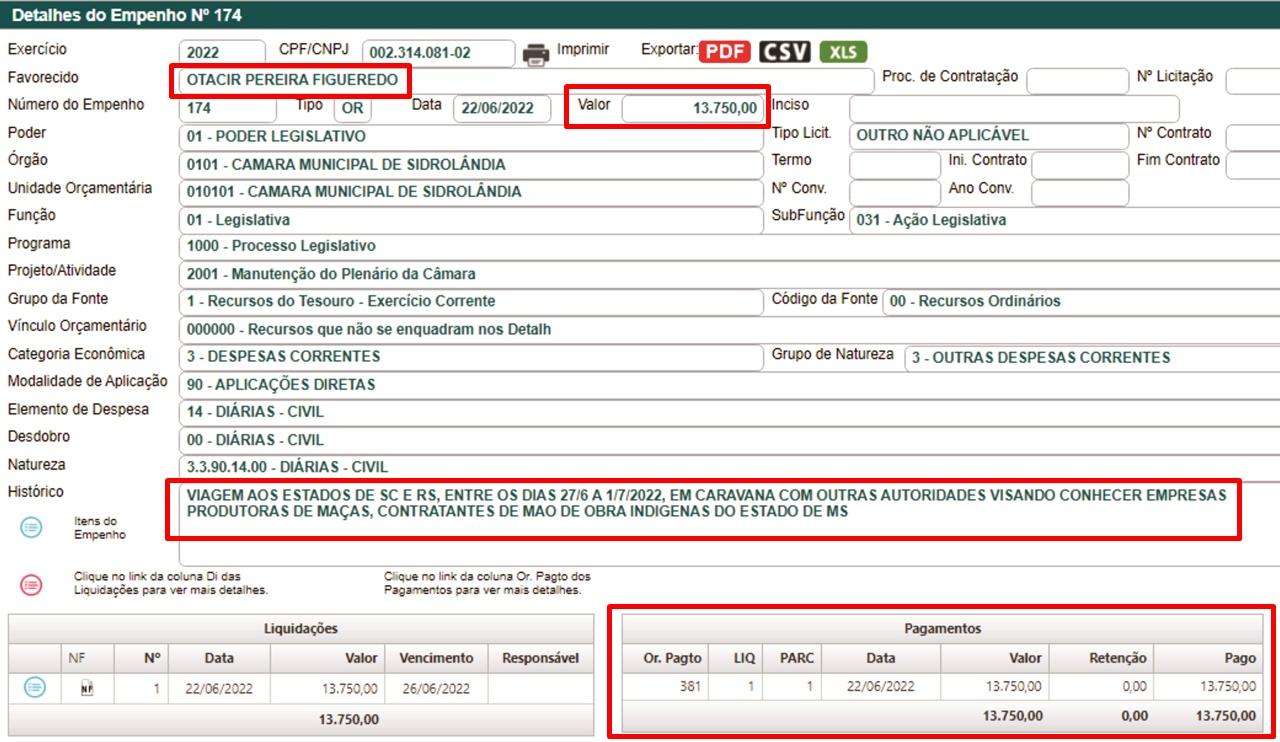This screenshot has height=742, width=1280.
Task: Focus the CPF/CNPJ field
Action: 437,53
